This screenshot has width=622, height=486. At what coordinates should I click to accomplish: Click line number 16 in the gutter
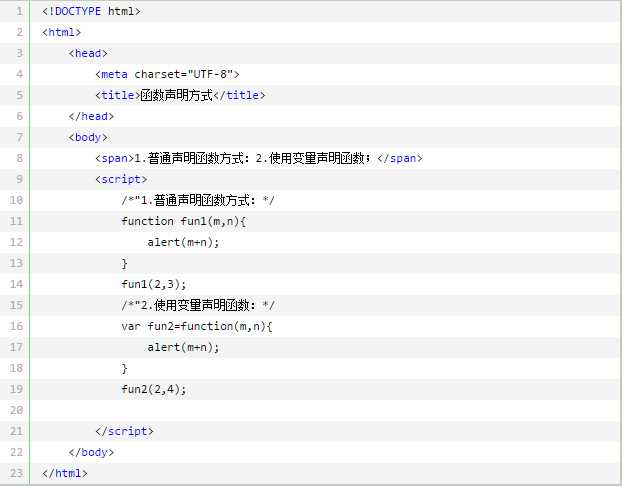tap(16, 326)
